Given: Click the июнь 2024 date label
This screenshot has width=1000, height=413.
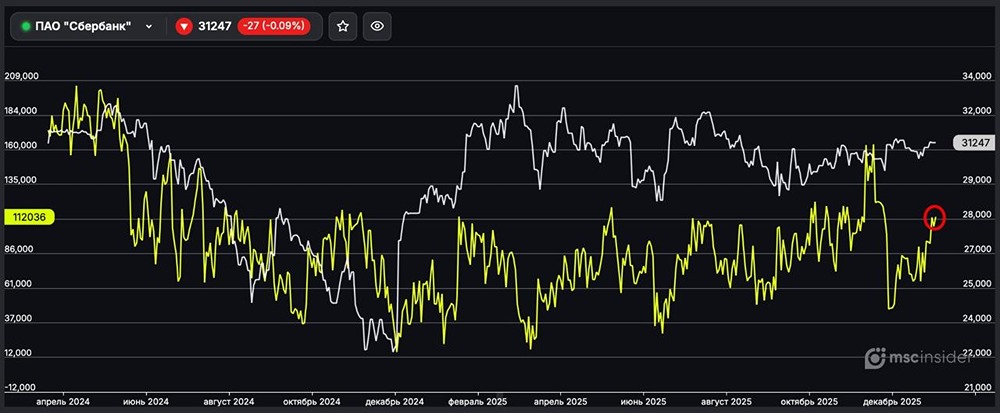Looking at the screenshot, I should (146, 402).
